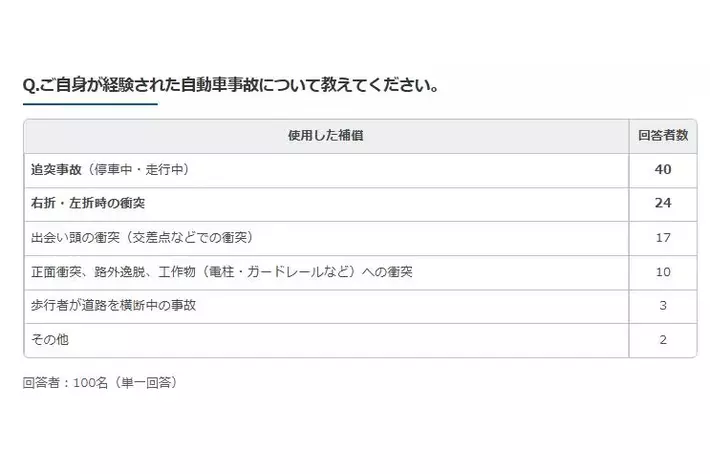Screen dimensions: 710x474
Task: Click the respondent count 2
Action: point(662,340)
